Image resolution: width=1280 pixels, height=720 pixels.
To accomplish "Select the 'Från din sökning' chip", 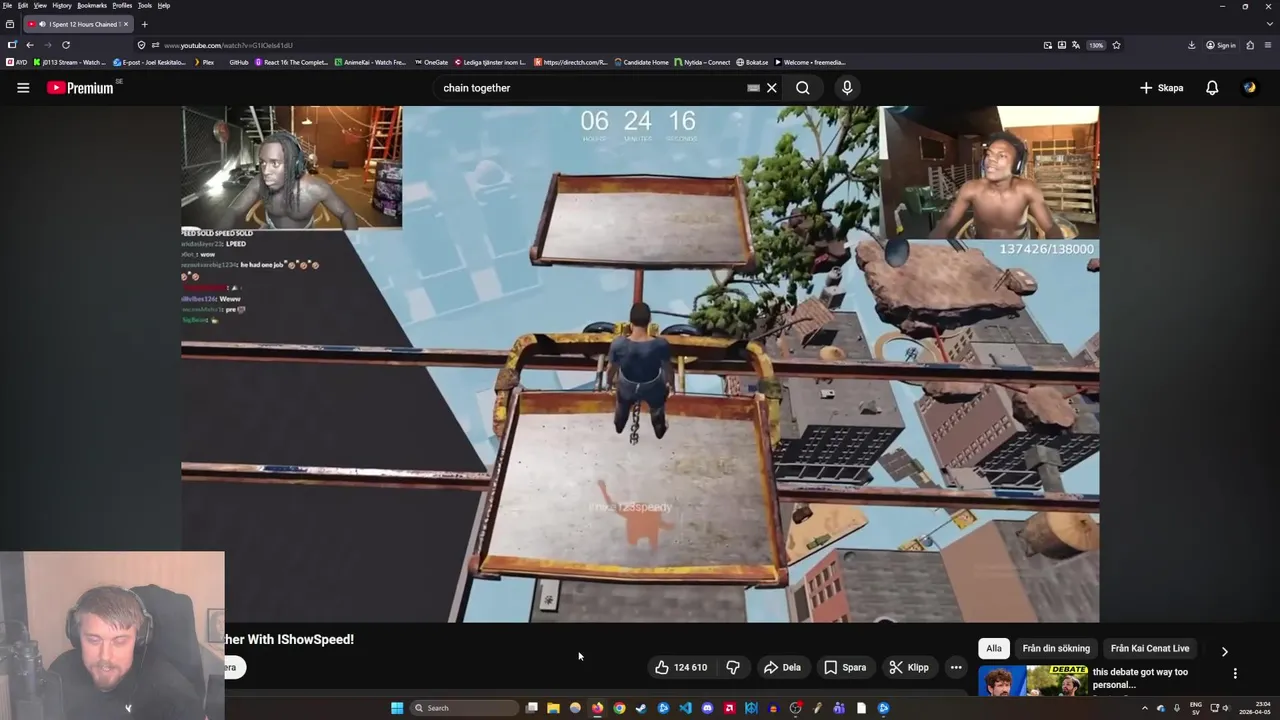I will 1056,648.
